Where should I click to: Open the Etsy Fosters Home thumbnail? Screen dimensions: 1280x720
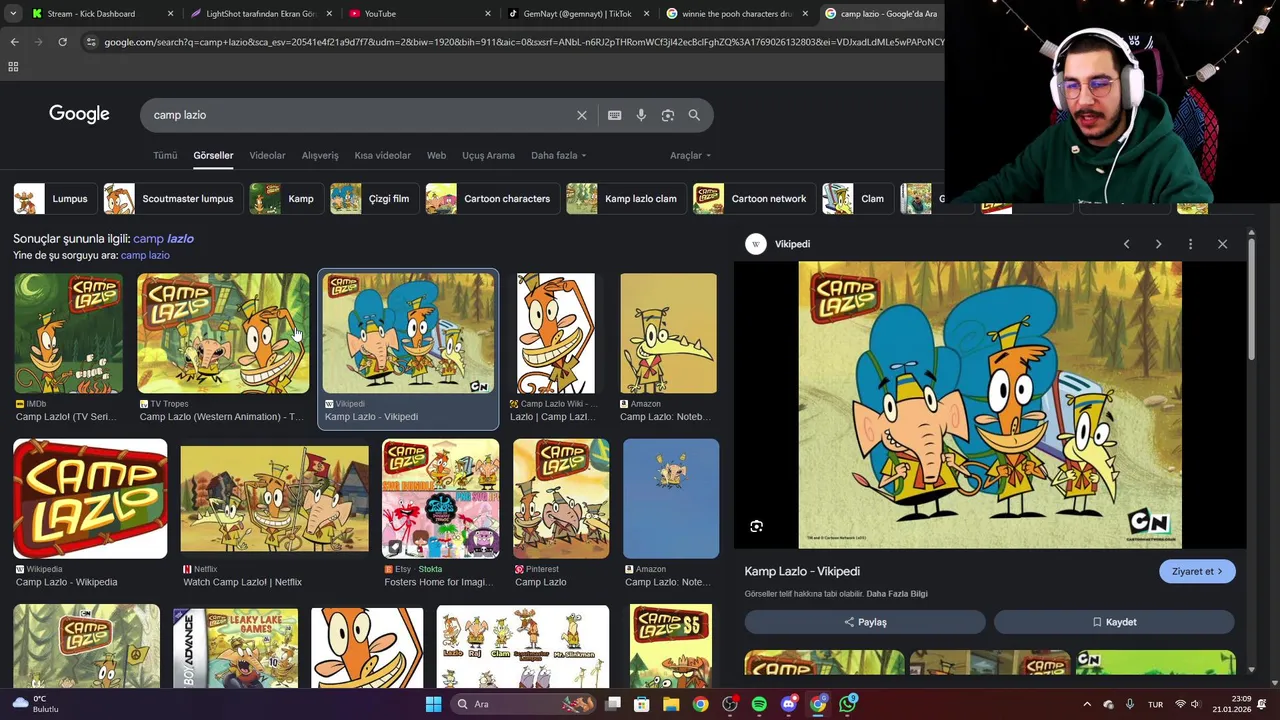(x=440, y=499)
